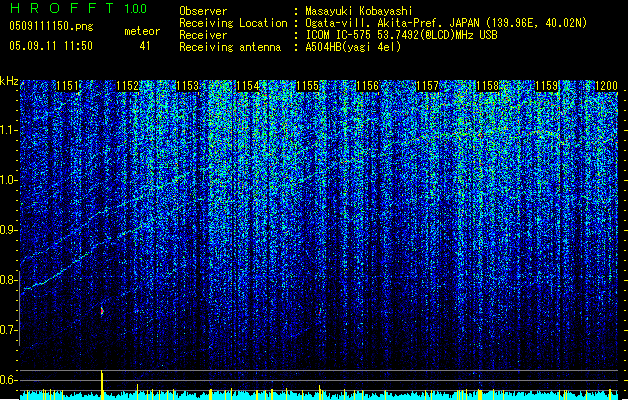This screenshot has height=400, width=629.
Task: Click the observer name Masayuki Kobayashi
Action: (359, 11)
